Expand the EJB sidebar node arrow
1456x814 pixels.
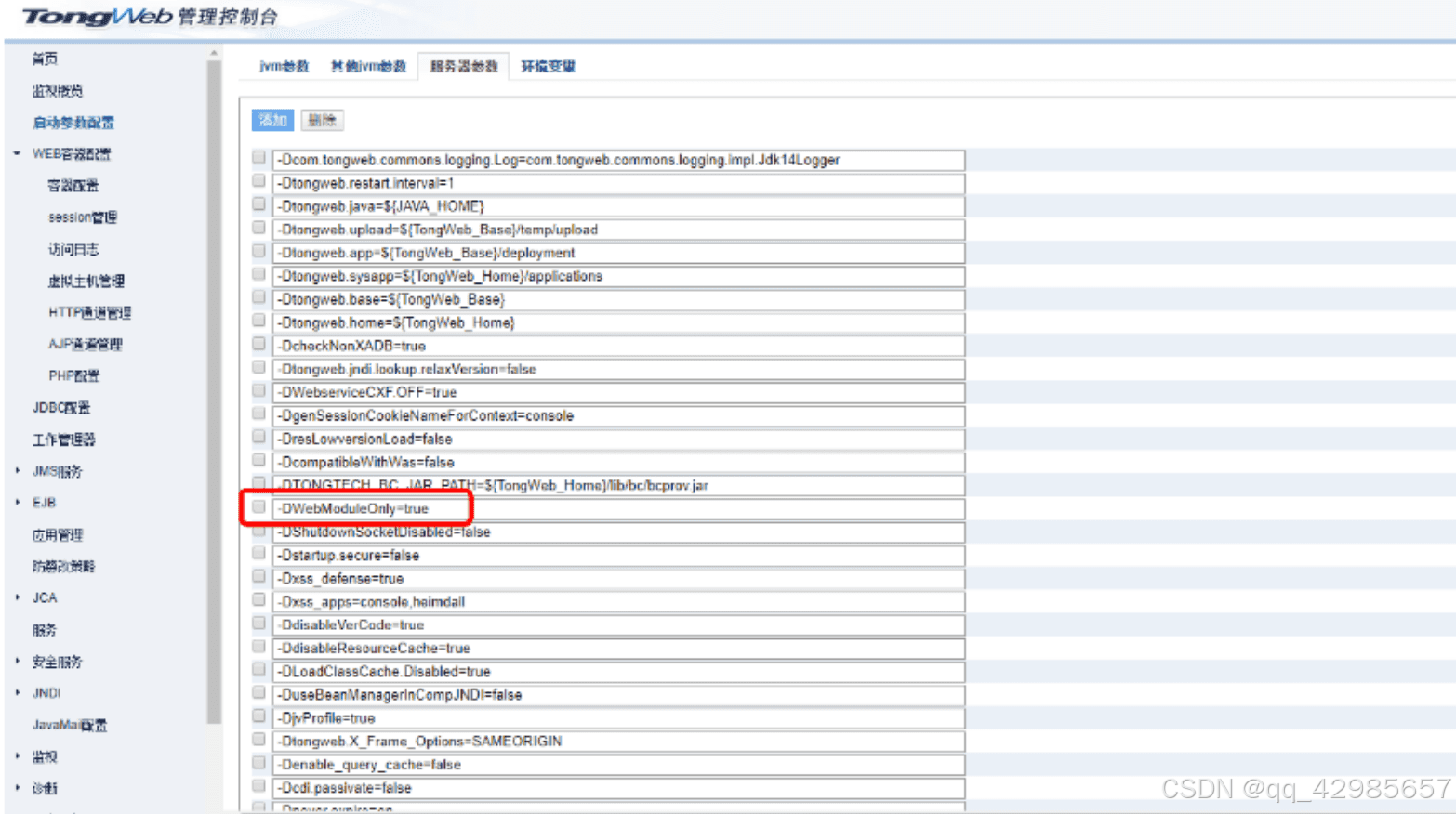[17, 503]
